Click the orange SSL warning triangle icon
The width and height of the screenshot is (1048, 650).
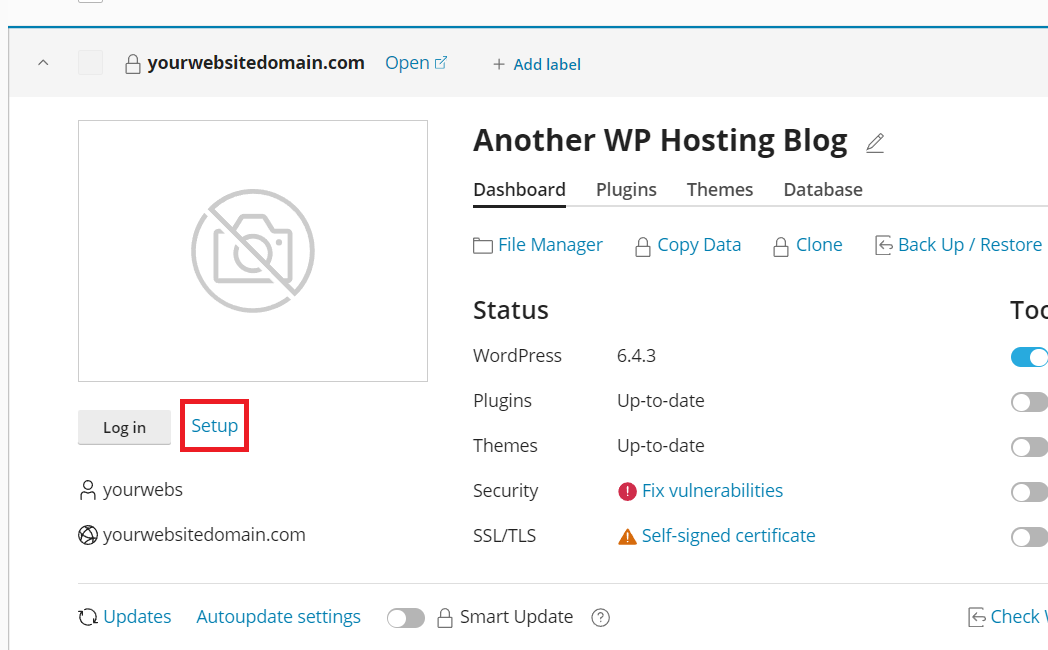pos(627,537)
